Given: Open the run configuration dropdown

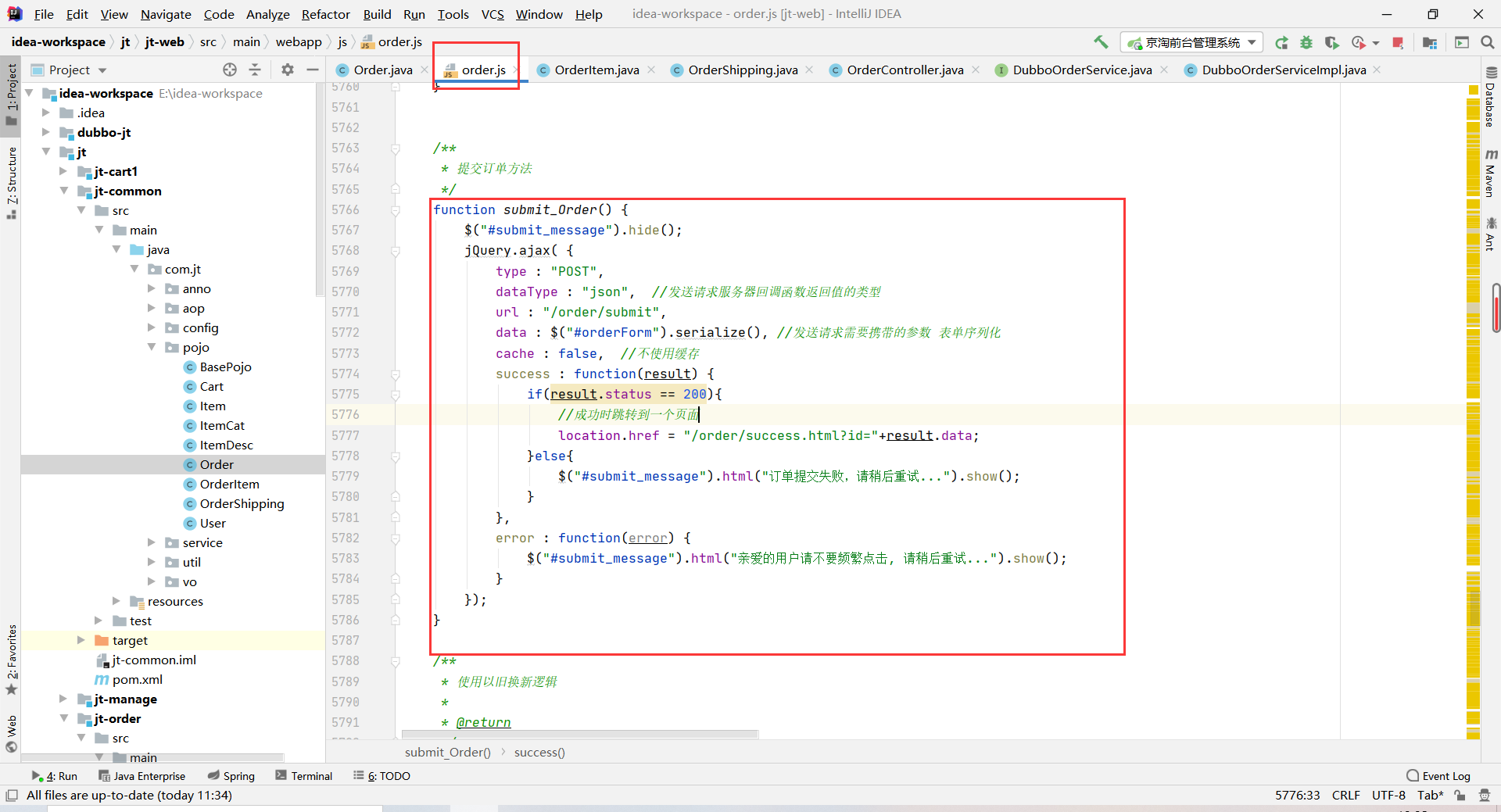Looking at the screenshot, I should point(1191,42).
